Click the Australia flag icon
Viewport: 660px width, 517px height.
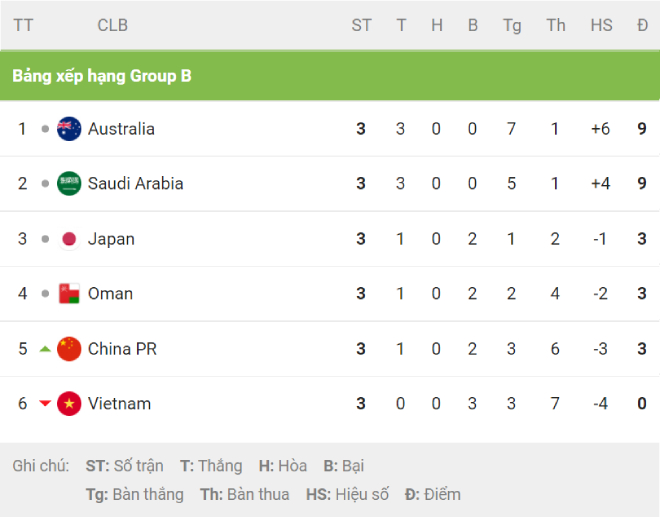pyautogui.click(x=69, y=129)
